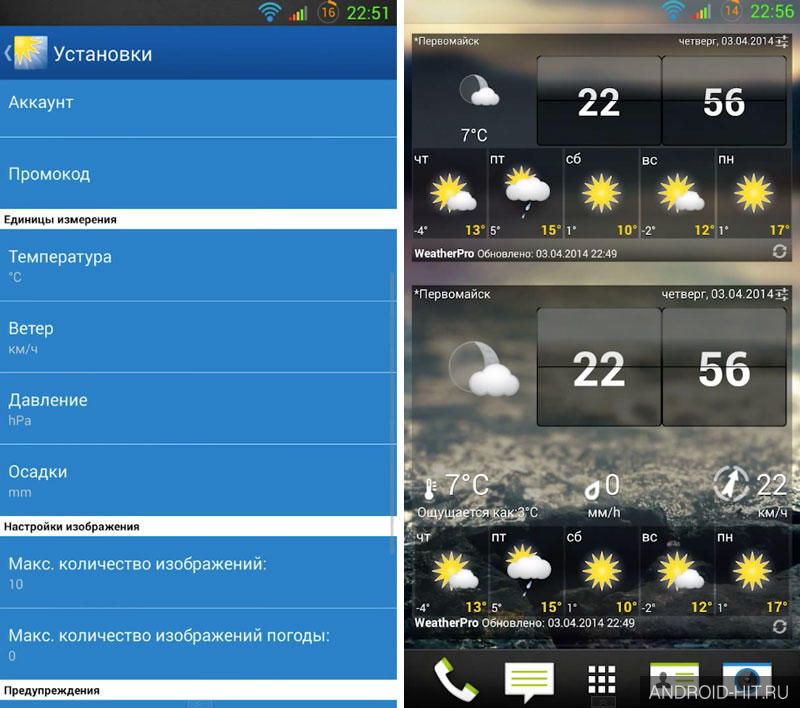
Task: Select пн sunny forecast in top widget
Action: [754, 193]
